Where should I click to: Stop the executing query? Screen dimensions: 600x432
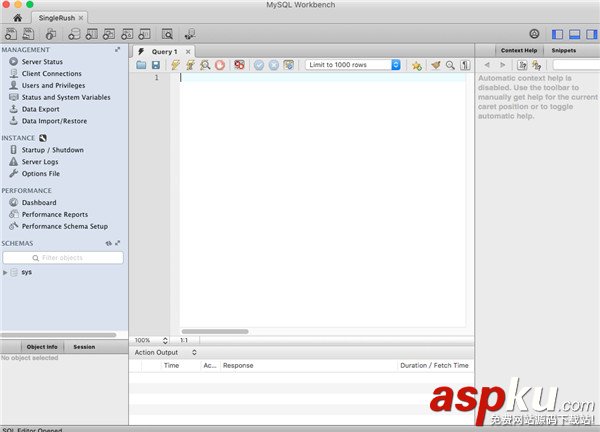pyautogui.click(x=220, y=65)
